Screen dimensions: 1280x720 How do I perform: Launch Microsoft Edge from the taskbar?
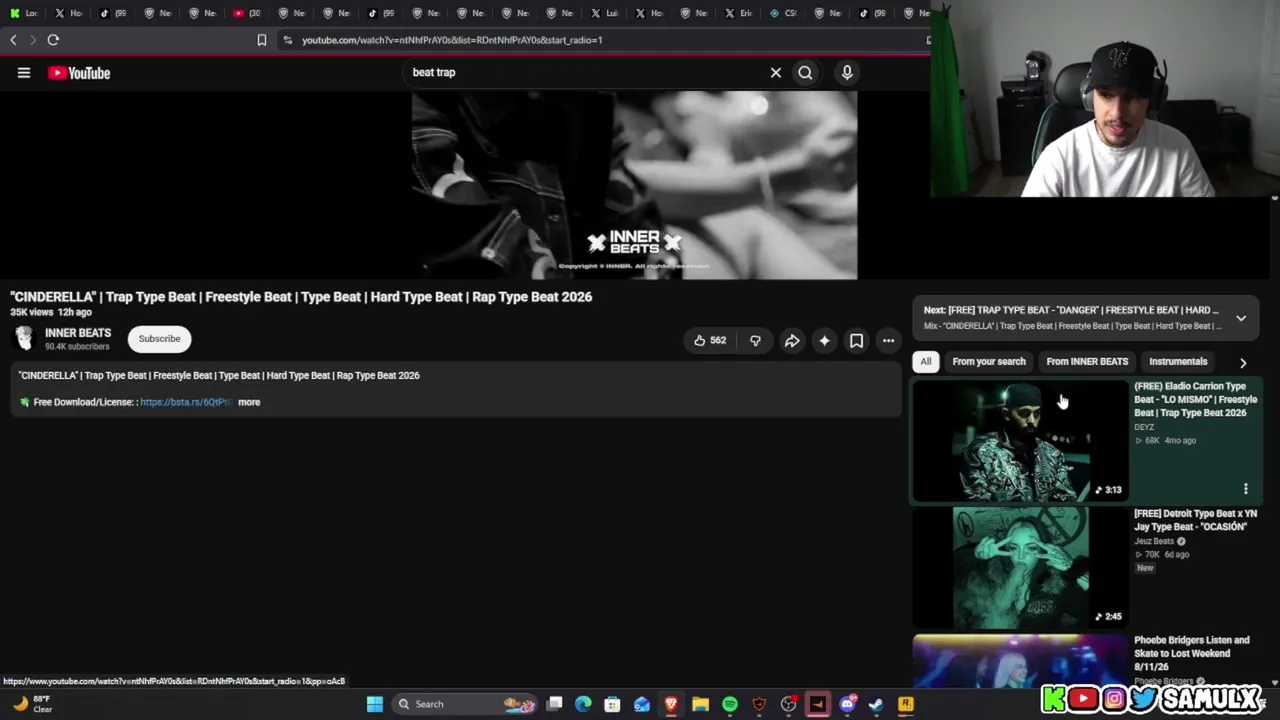pos(584,704)
